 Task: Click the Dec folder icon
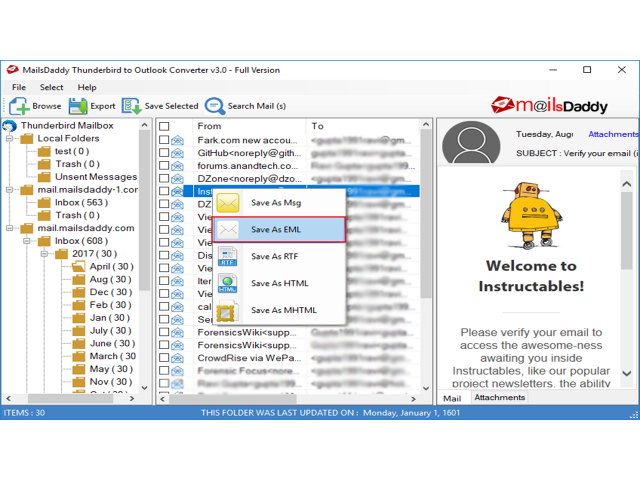pos(78,292)
